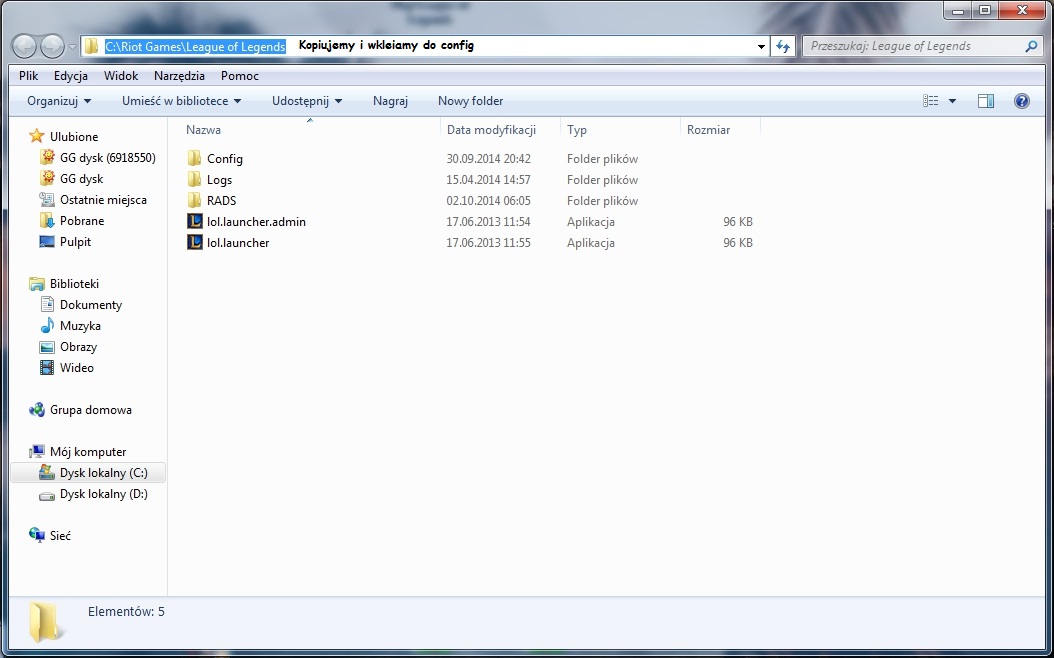Screen dimensions: 1054x658
Task: Click the folder icon in the address bar
Action: pos(91,46)
